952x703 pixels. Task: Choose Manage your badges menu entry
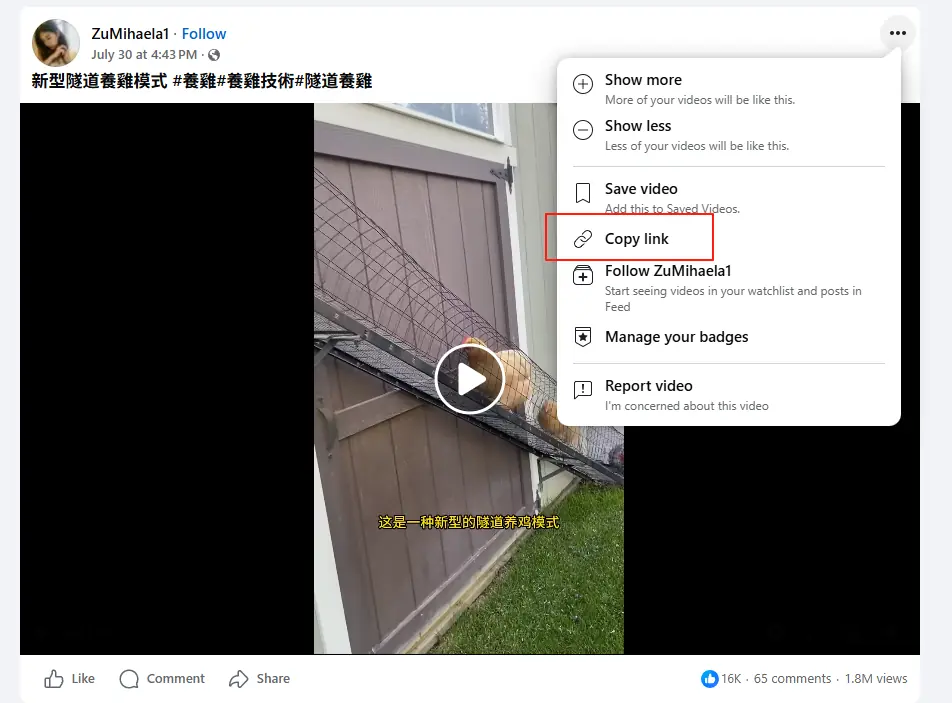tap(676, 337)
